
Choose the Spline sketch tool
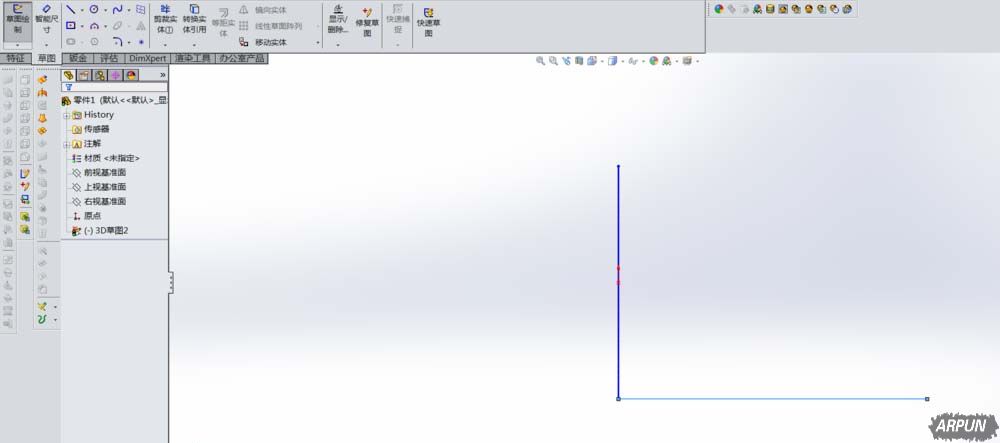(x=117, y=10)
